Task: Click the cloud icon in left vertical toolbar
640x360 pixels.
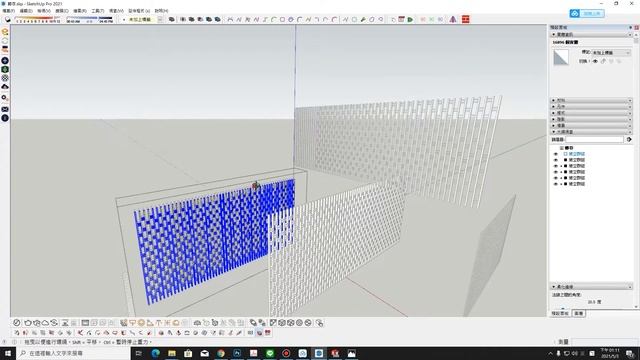Action: pyautogui.click(x=5, y=87)
